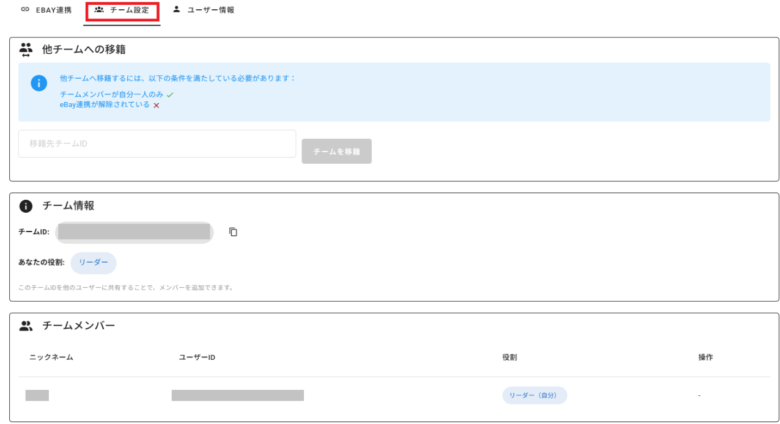Image resolution: width=780 pixels, height=424 pixels.
Task: Click the green checkmark after チームメンバーが自分一人のみ
Action: pyautogui.click(x=170, y=93)
